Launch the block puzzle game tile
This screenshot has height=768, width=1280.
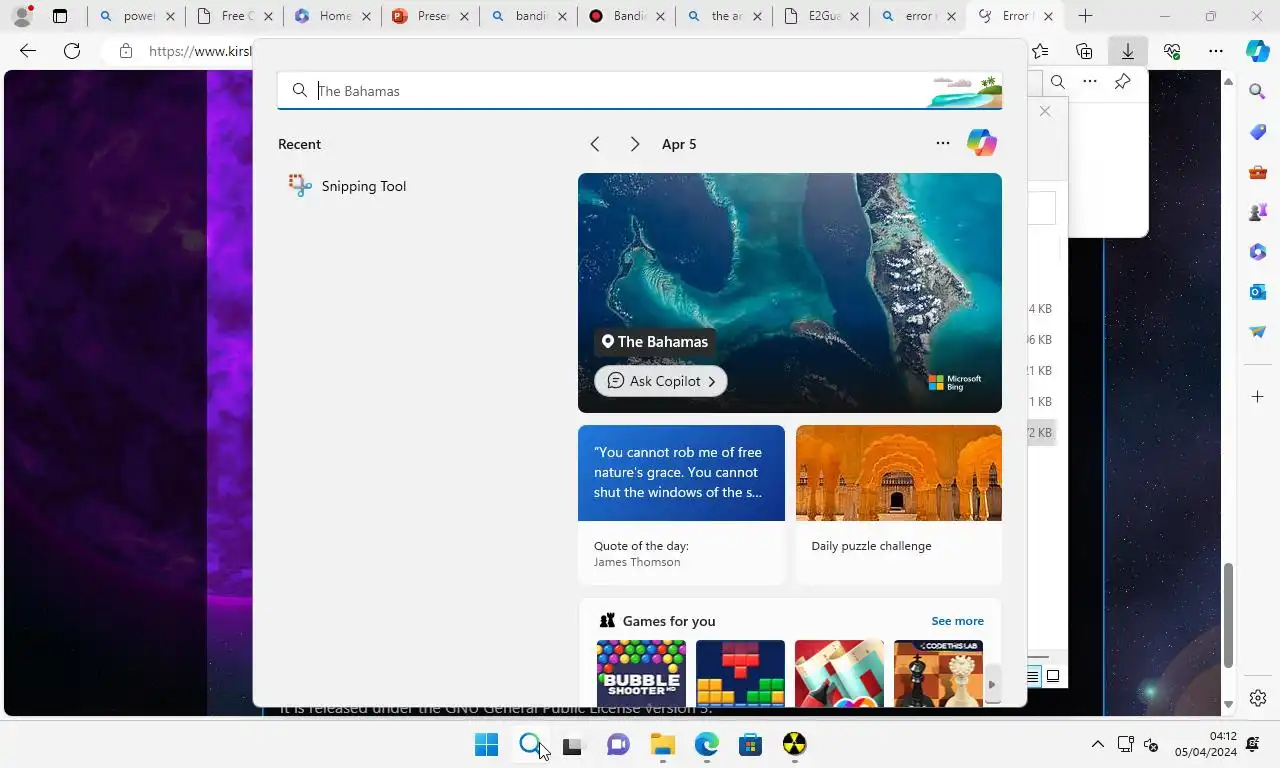(740, 673)
